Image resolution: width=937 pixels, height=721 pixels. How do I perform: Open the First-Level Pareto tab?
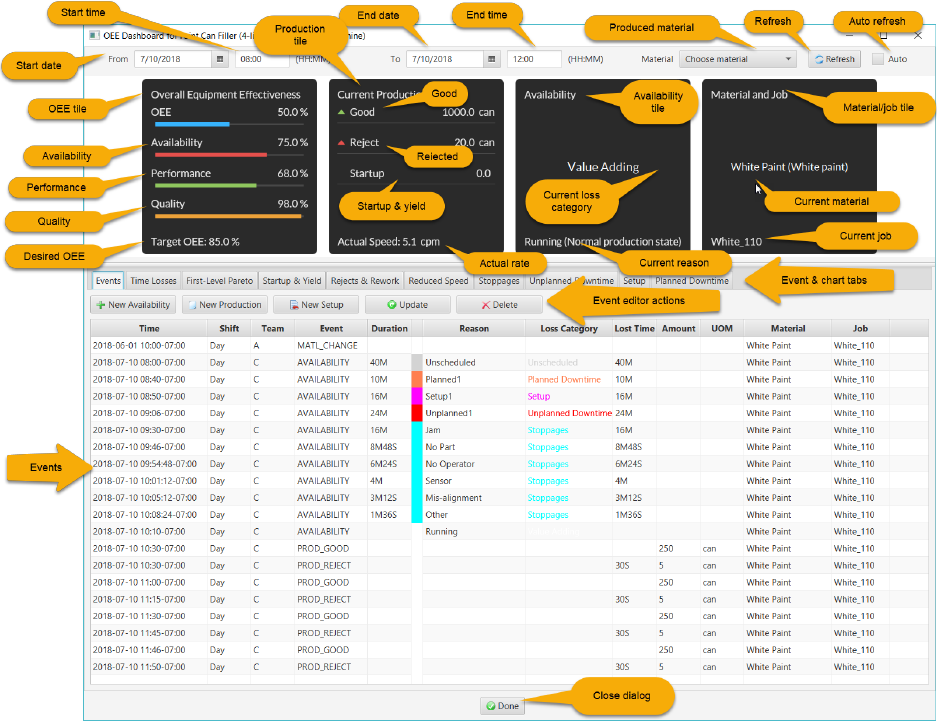(x=219, y=281)
